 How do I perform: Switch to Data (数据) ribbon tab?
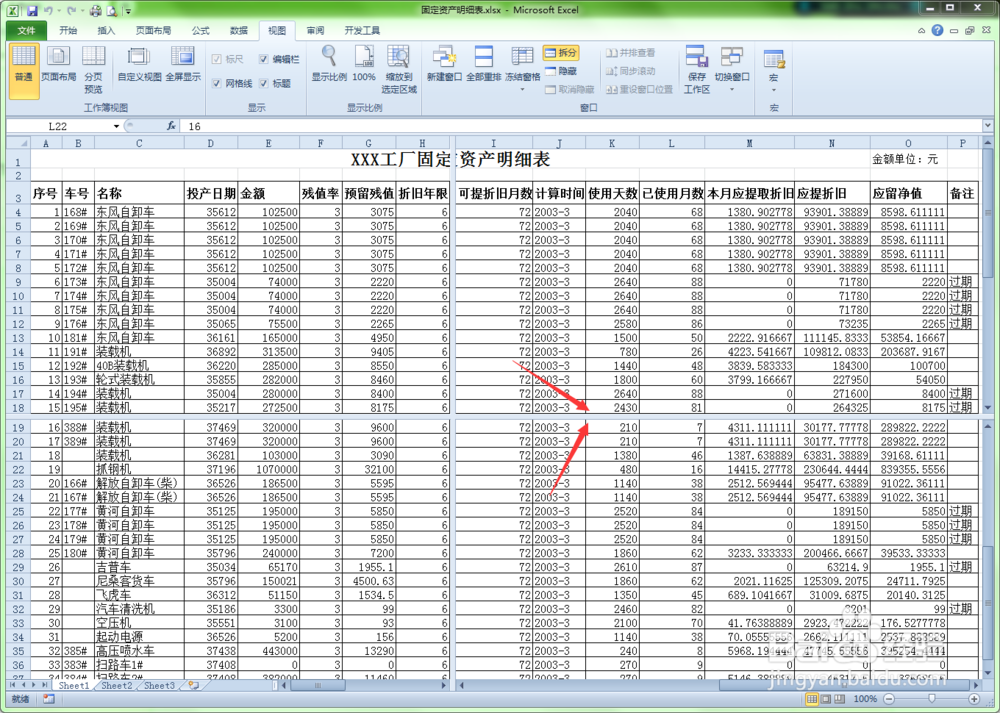[239, 30]
